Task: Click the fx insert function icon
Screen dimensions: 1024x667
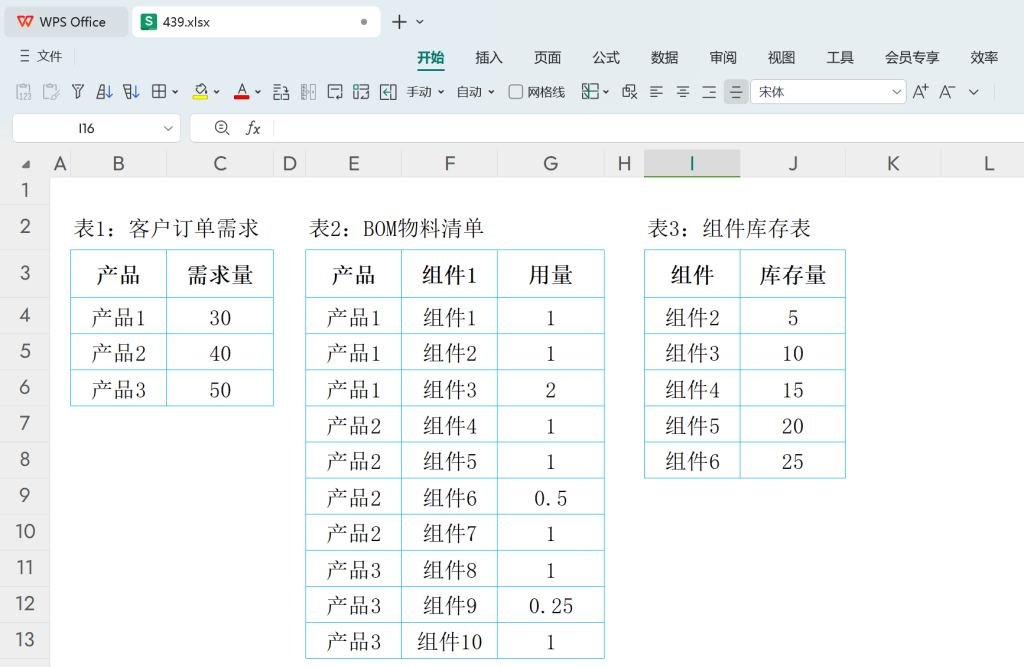Action: click(x=253, y=129)
